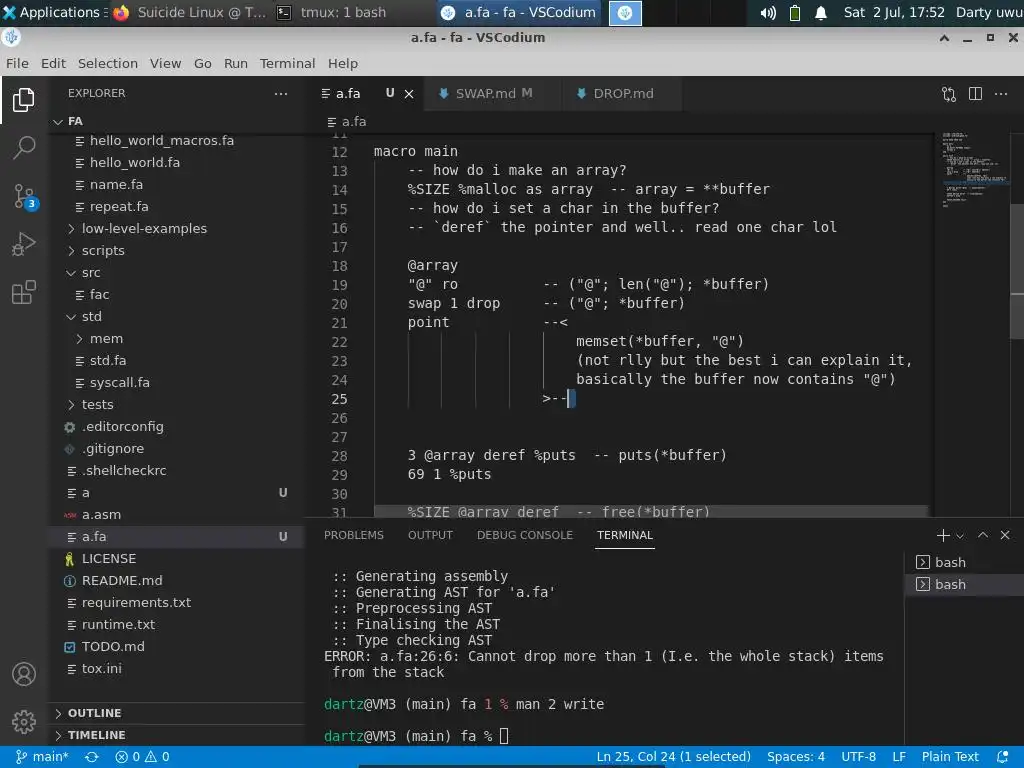Open the Applications menu
Screen dimensions: 1024x768
(x=52, y=12)
